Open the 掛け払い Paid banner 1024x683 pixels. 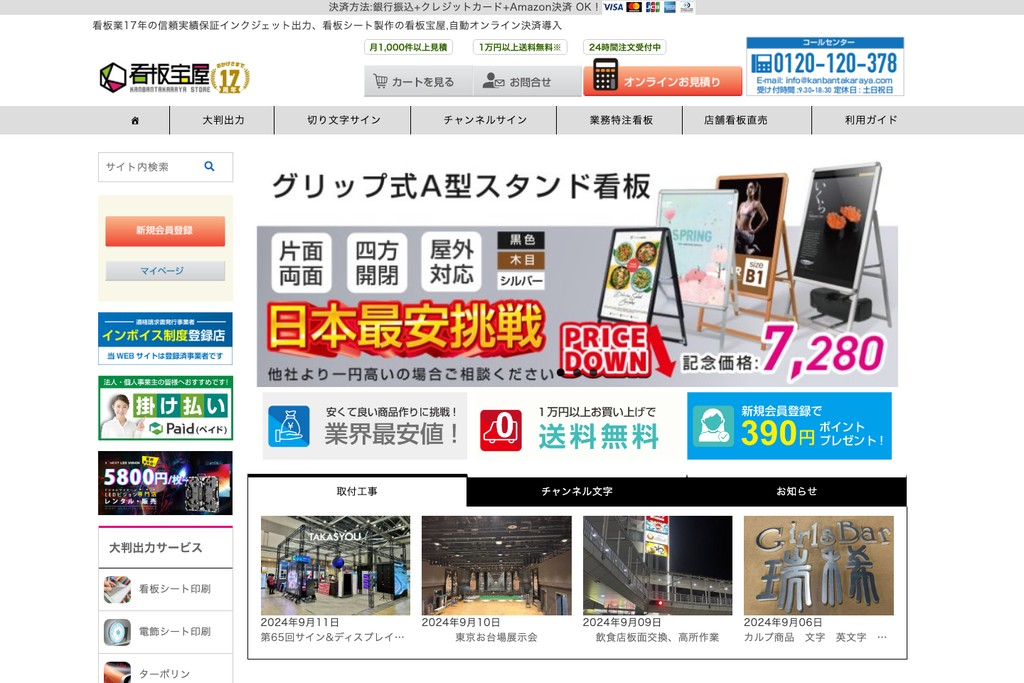pyautogui.click(x=165, y=408)
